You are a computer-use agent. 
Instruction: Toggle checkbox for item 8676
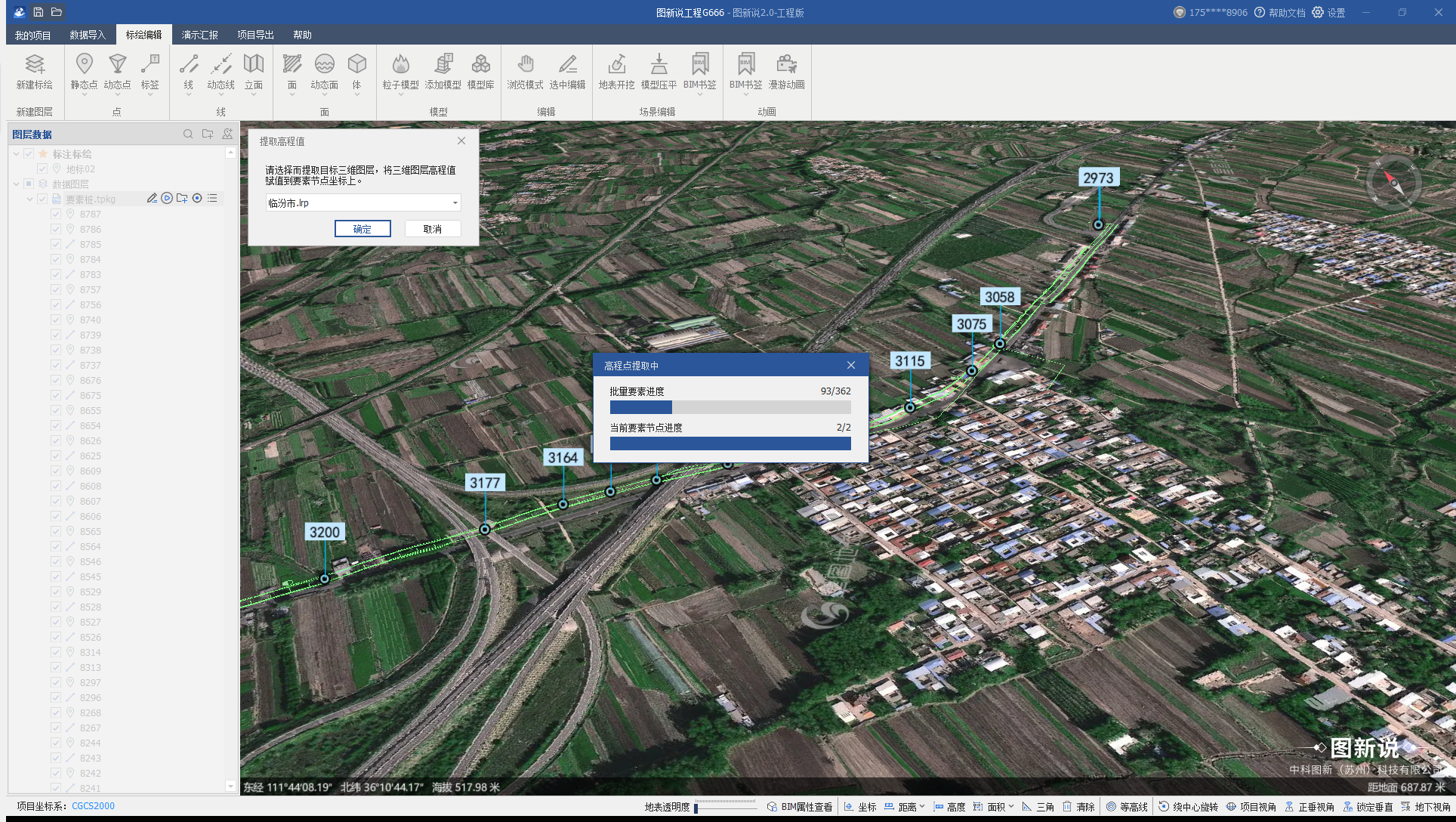(x=56, y=380)
